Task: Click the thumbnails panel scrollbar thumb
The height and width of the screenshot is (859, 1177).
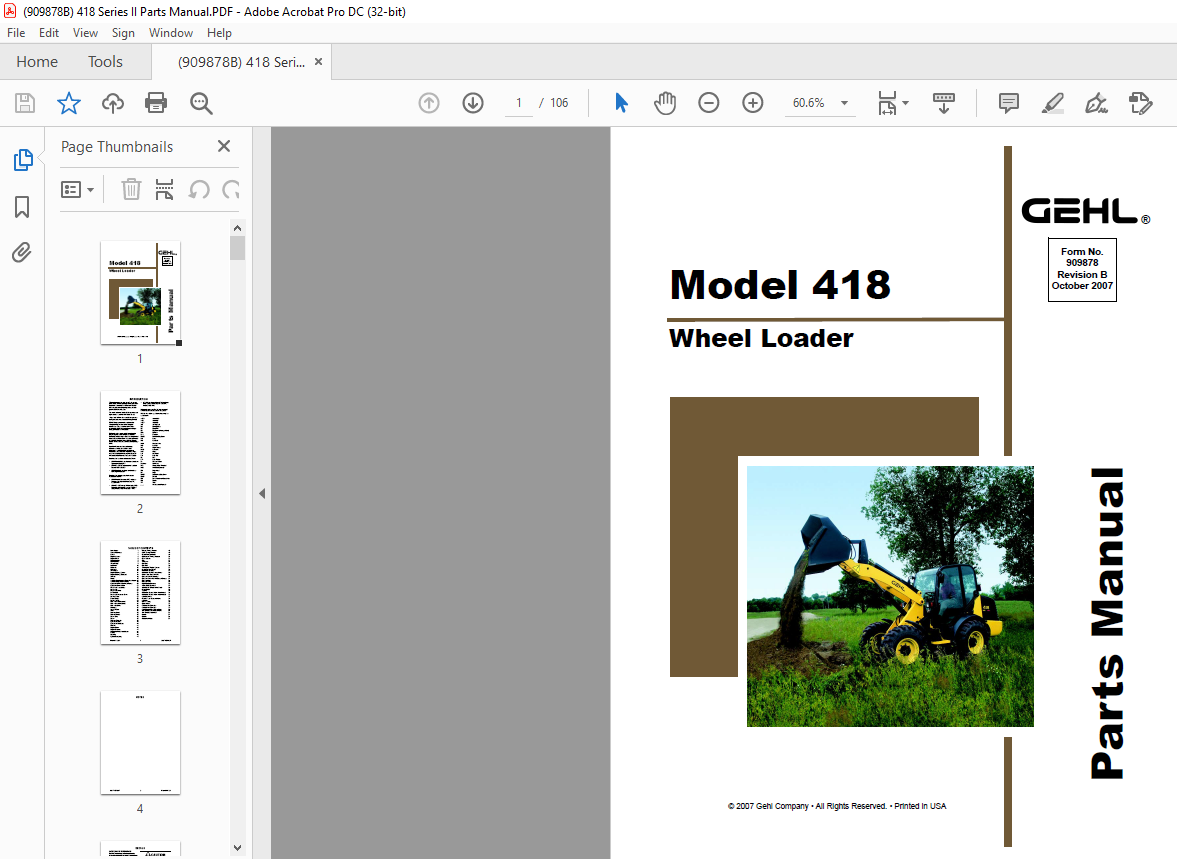Action: pyautogui.click(x=237, y=248)
